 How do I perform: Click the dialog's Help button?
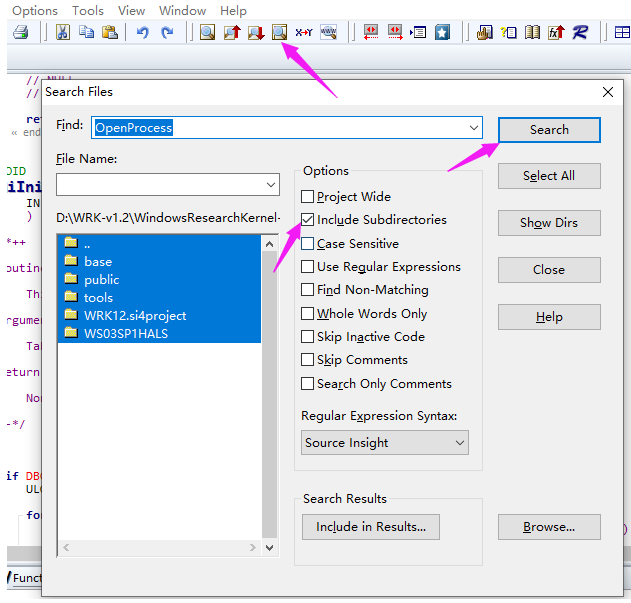[549, 317]
